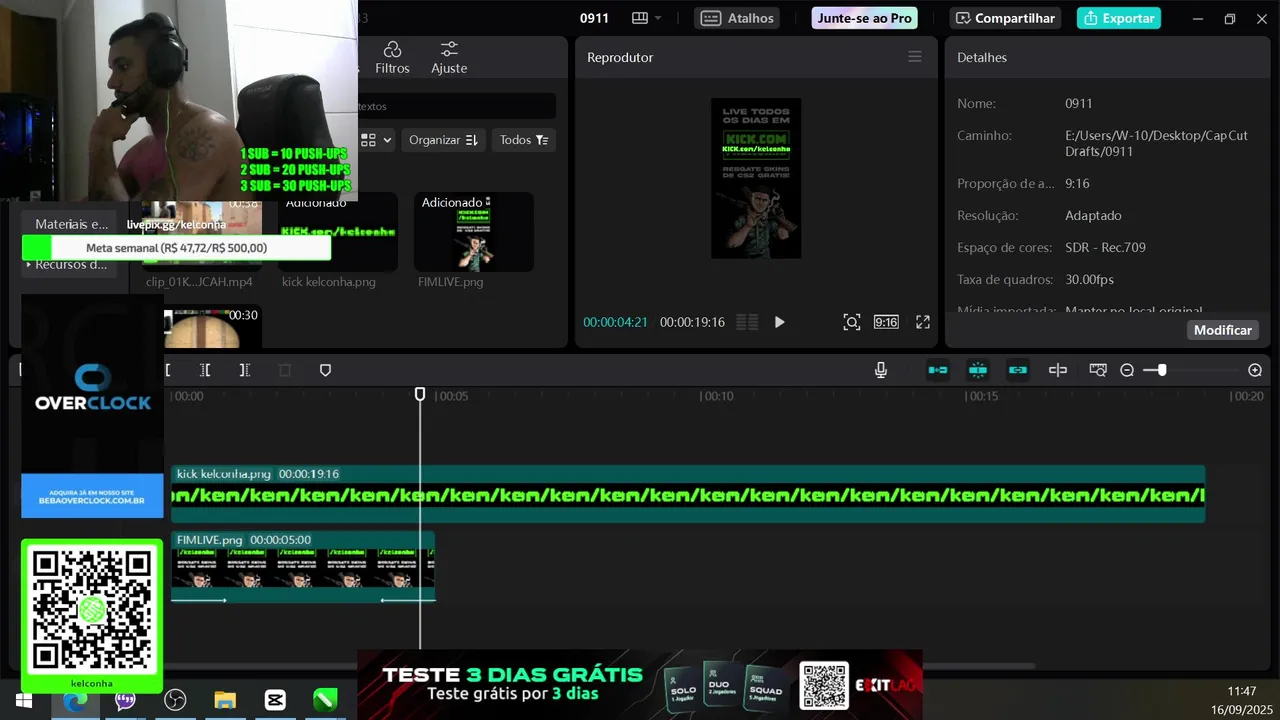
Task: Click the preview compare bars icon
Action: [x=747, y=322]
